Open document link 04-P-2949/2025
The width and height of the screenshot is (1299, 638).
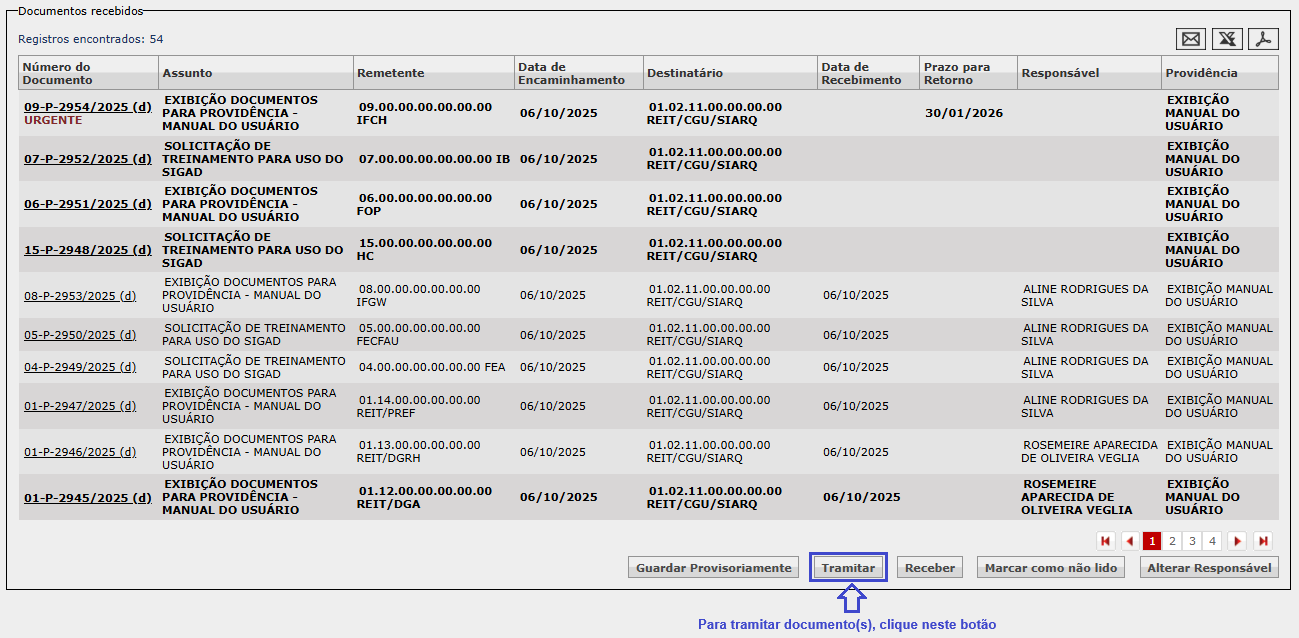tap(80, 367)
